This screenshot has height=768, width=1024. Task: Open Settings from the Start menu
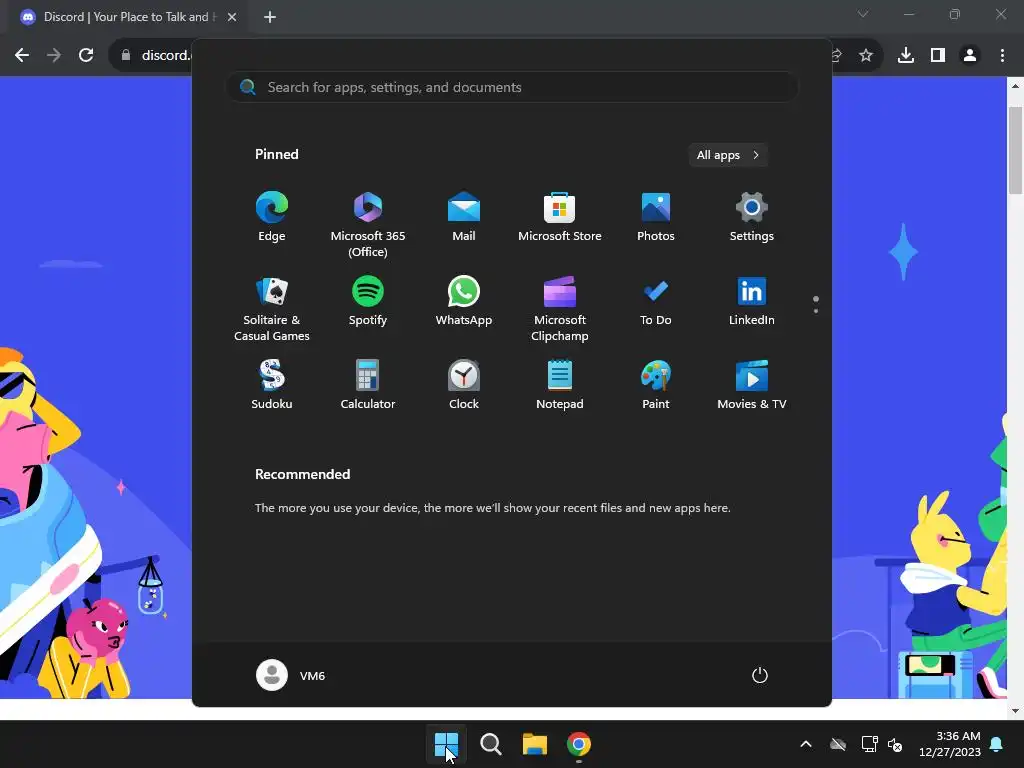click(x=752, y=217)
